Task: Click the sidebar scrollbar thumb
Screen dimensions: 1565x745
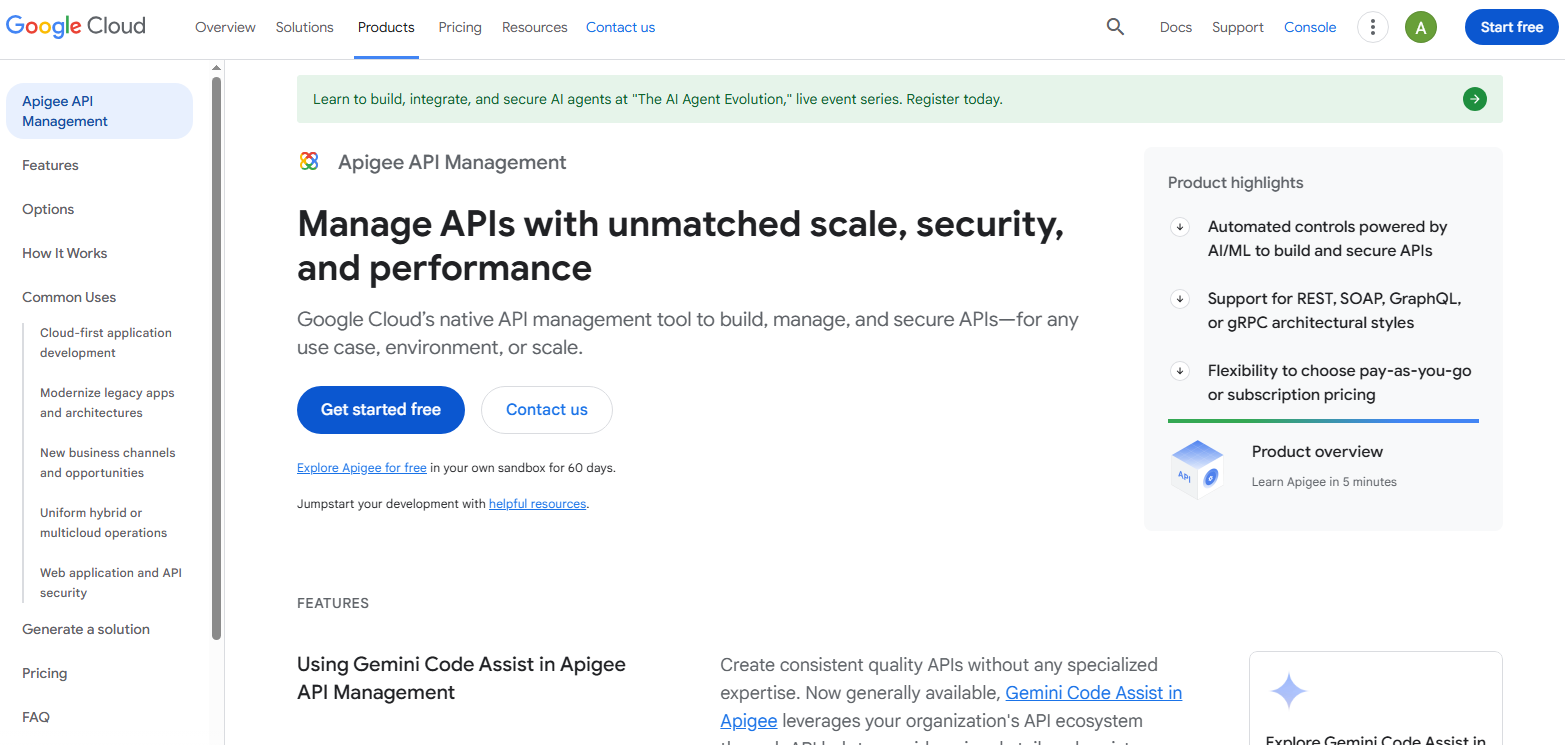Action: [215, 350]
